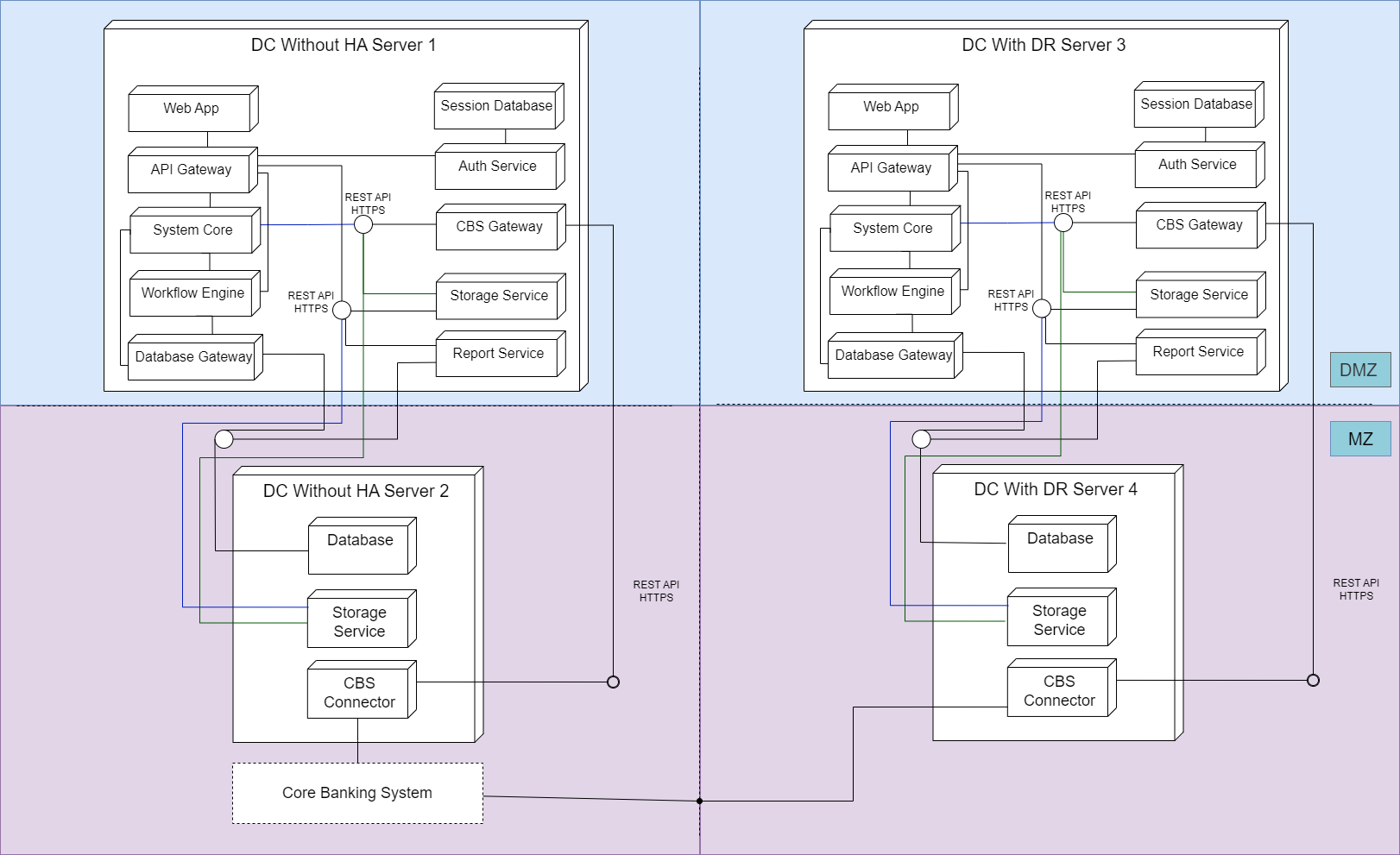Click the REST API HTTPS label near Storage Service in Server 3
The width and height of the screenshot is (1400, 855).
tap(1011, 300)
